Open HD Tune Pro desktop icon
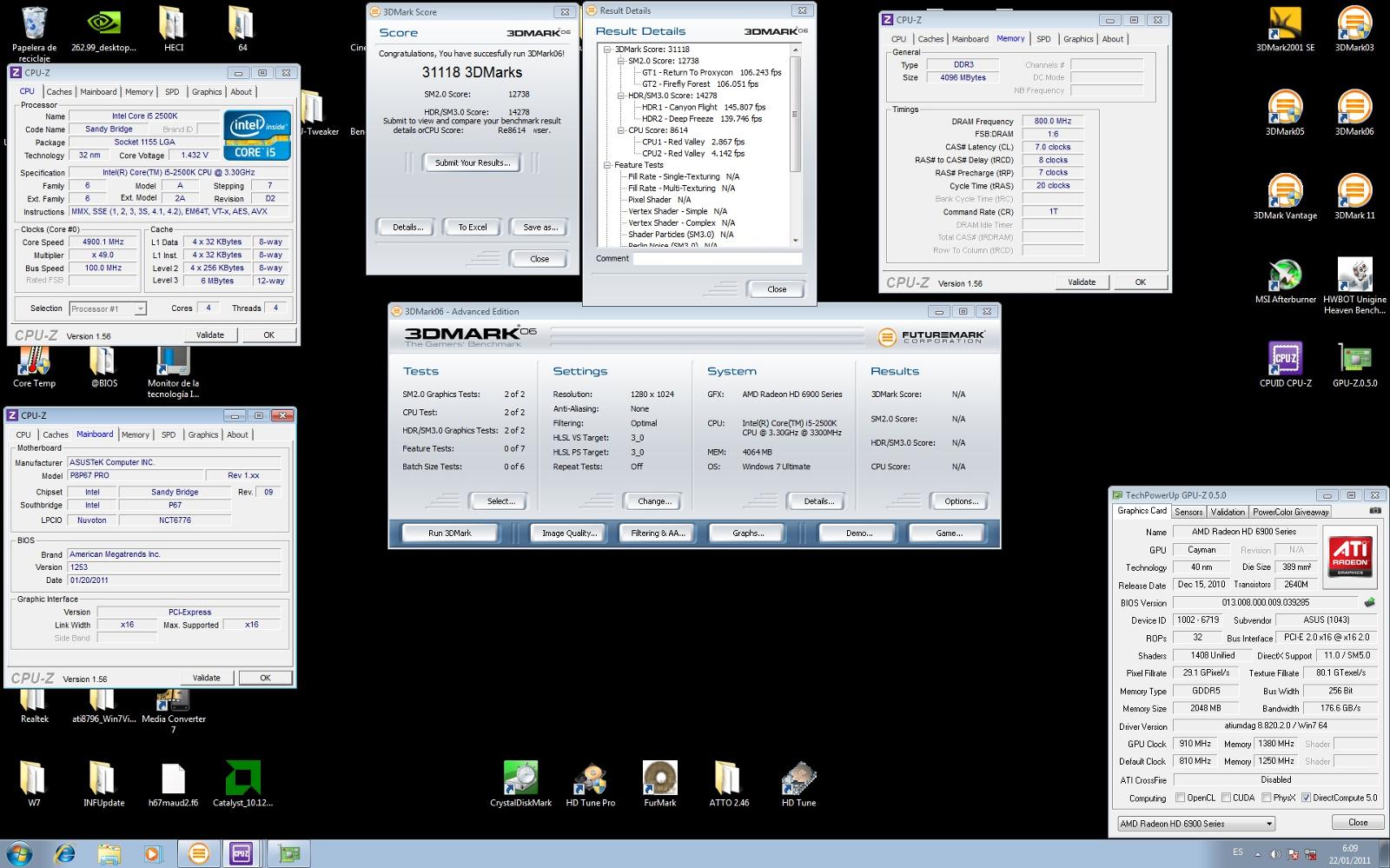Viewport: 1390px width, 868px height. pos(590,784)
